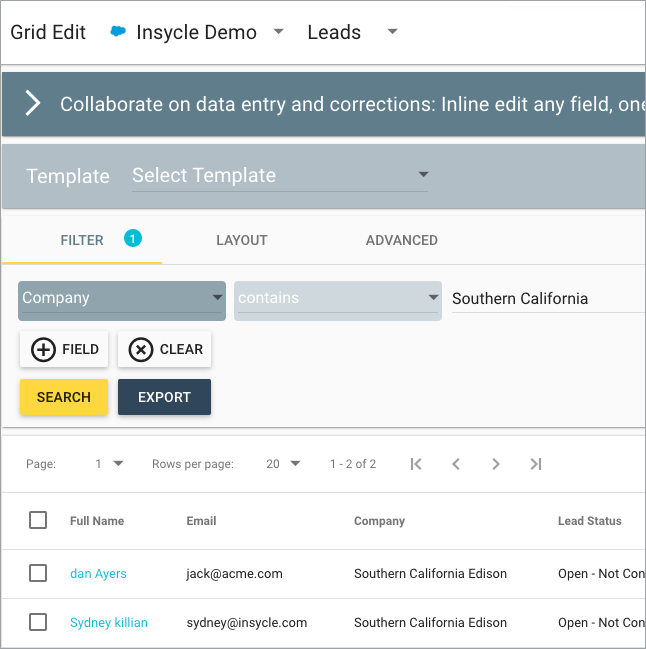Click the plus circle icon on FIELD button
The image size is (646, 649).
43,349
